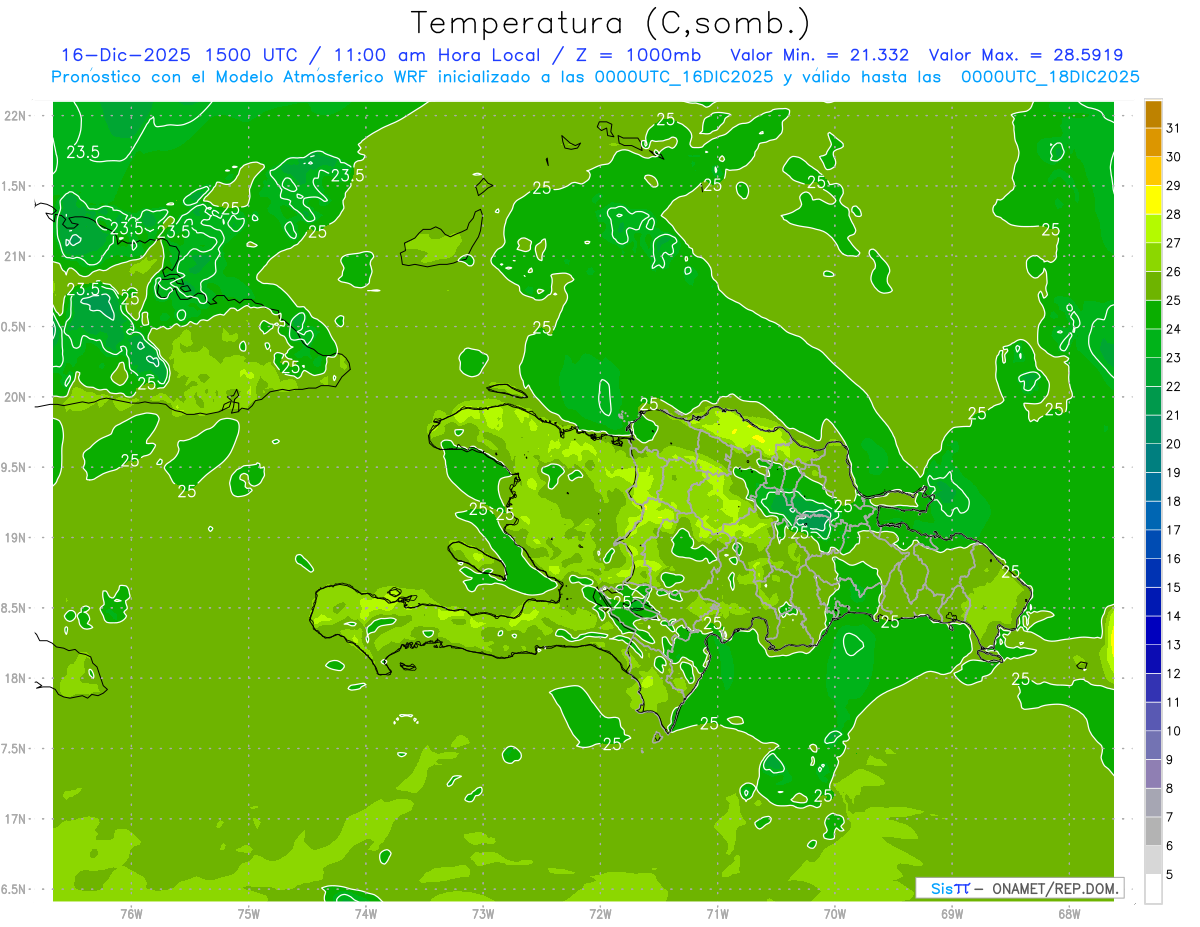
Task: Click the '68W' longitude axis label
Action: click(x=1068, y=914)
